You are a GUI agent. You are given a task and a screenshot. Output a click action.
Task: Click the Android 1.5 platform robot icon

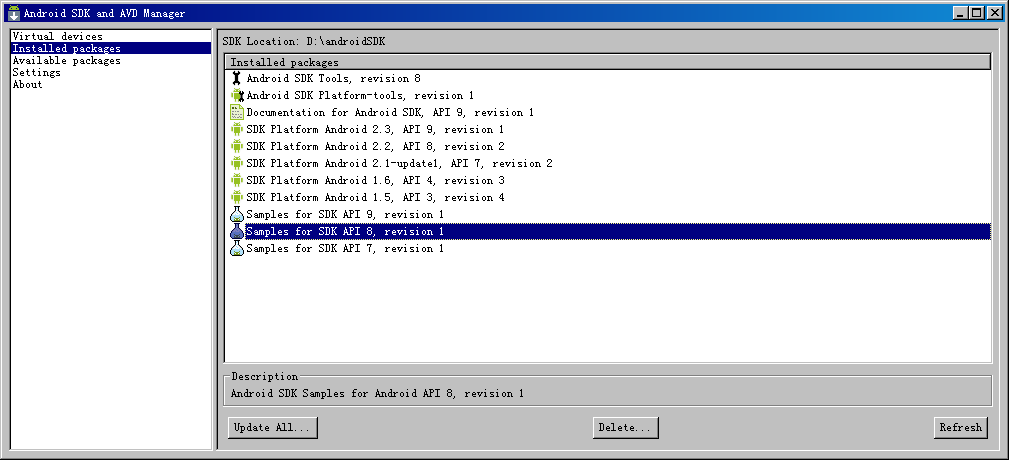[237, 198]
